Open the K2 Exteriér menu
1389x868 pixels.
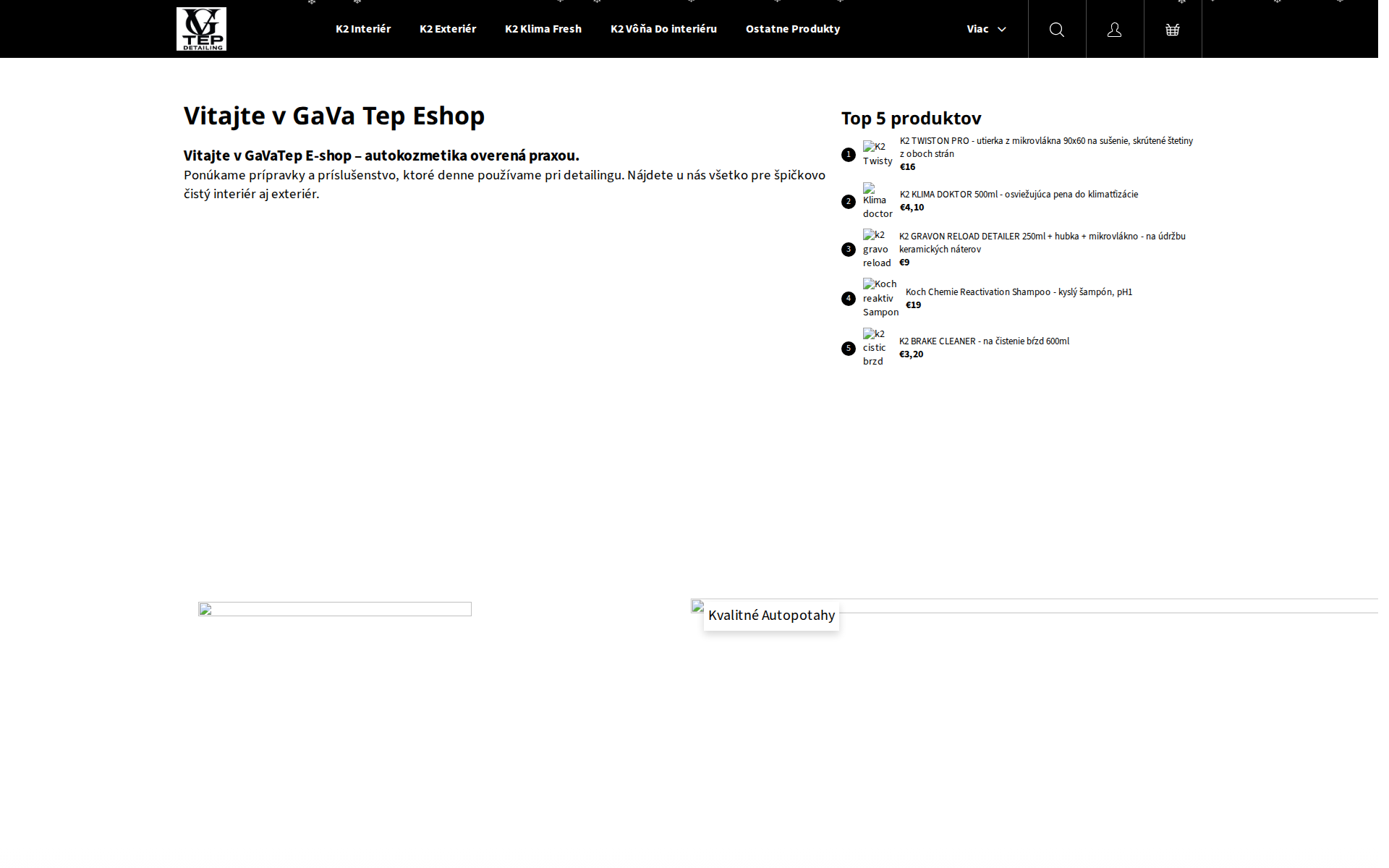pos(448,29)
